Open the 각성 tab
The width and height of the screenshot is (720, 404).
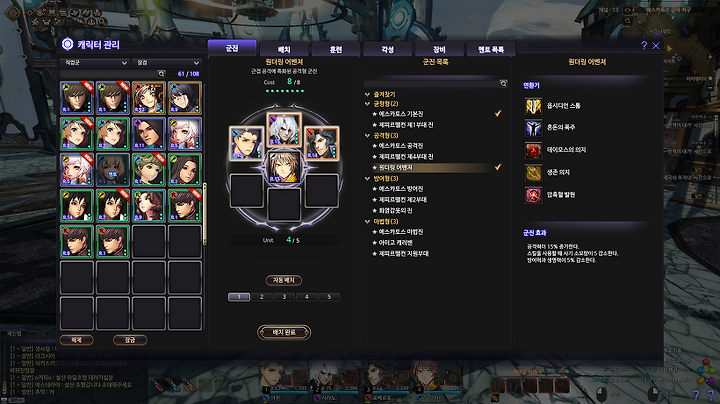pos(388,49)
